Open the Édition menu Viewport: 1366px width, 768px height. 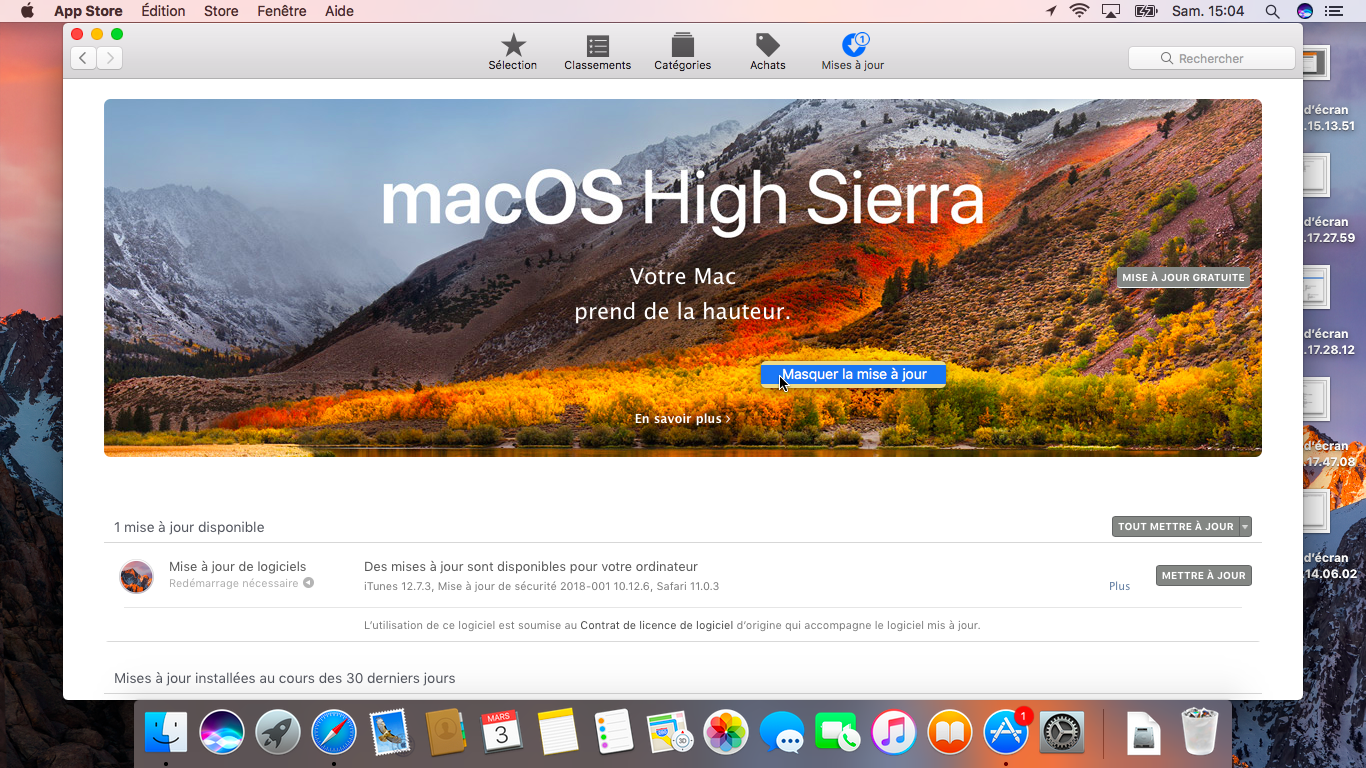163,11
